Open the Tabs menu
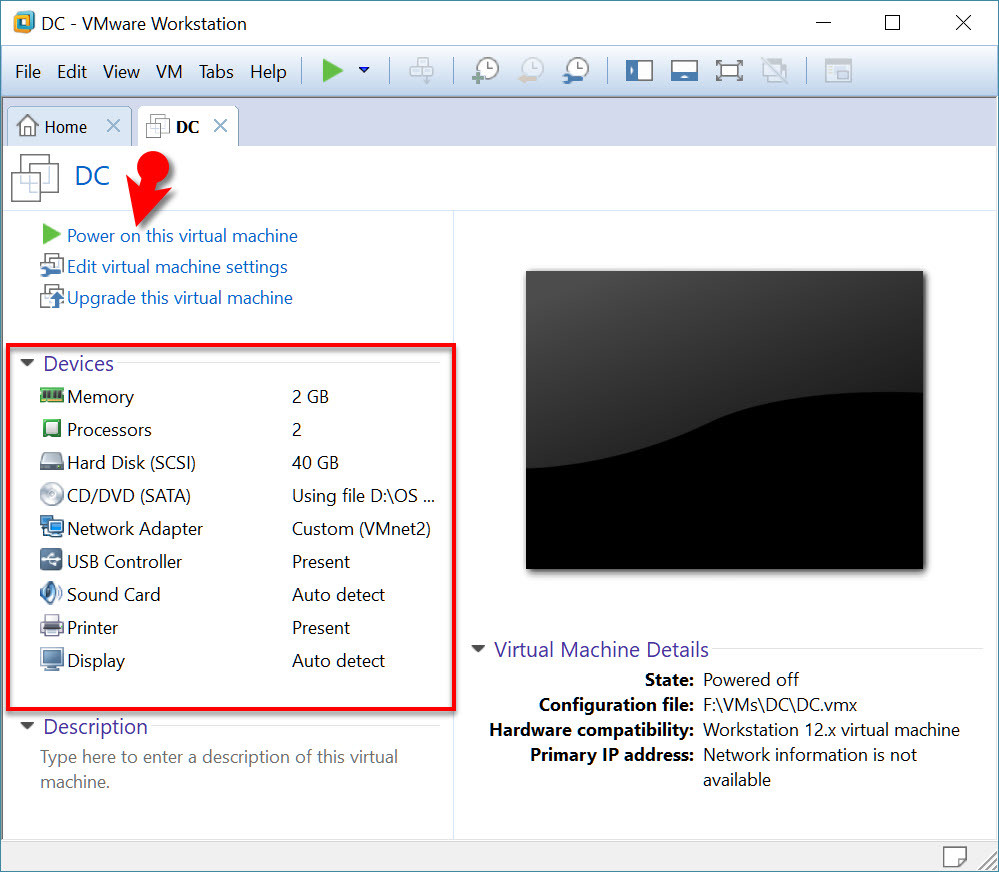This screenshot has height=872, width=999. (216, 72)
